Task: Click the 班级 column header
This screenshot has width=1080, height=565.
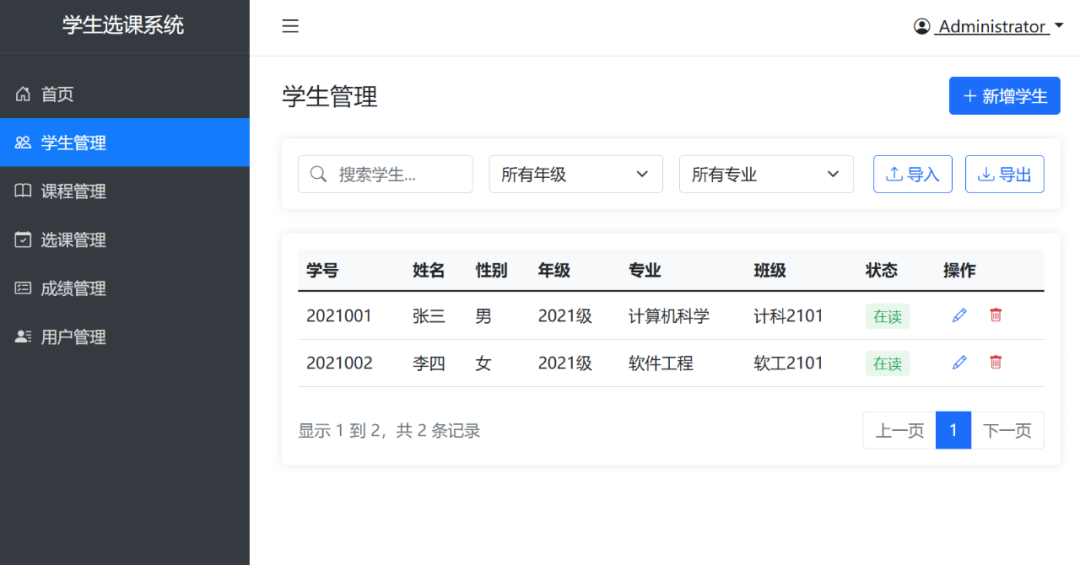Action: [x=770, y=270]
